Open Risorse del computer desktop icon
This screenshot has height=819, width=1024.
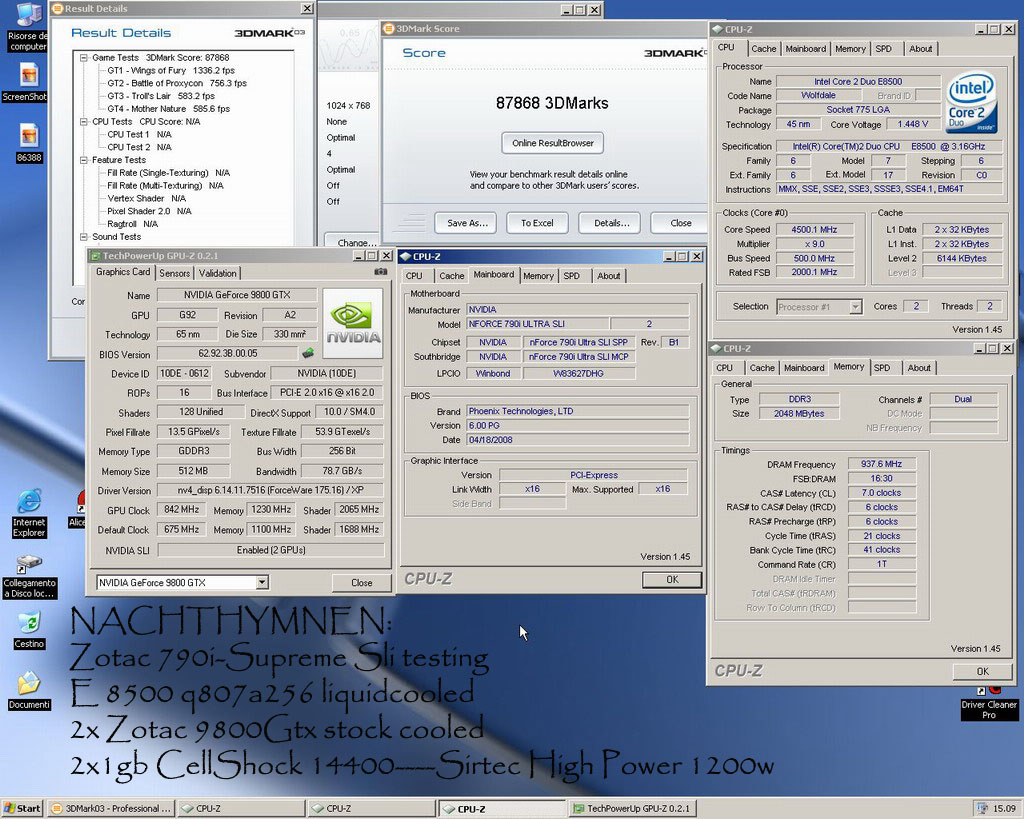tap(27, 27)
